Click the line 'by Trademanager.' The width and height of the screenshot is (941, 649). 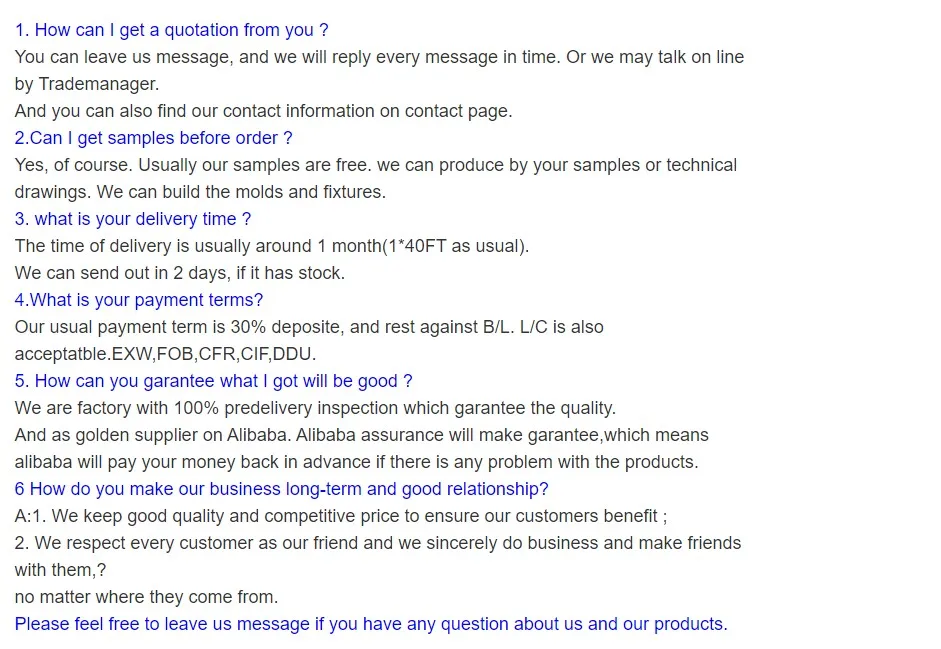87,84
